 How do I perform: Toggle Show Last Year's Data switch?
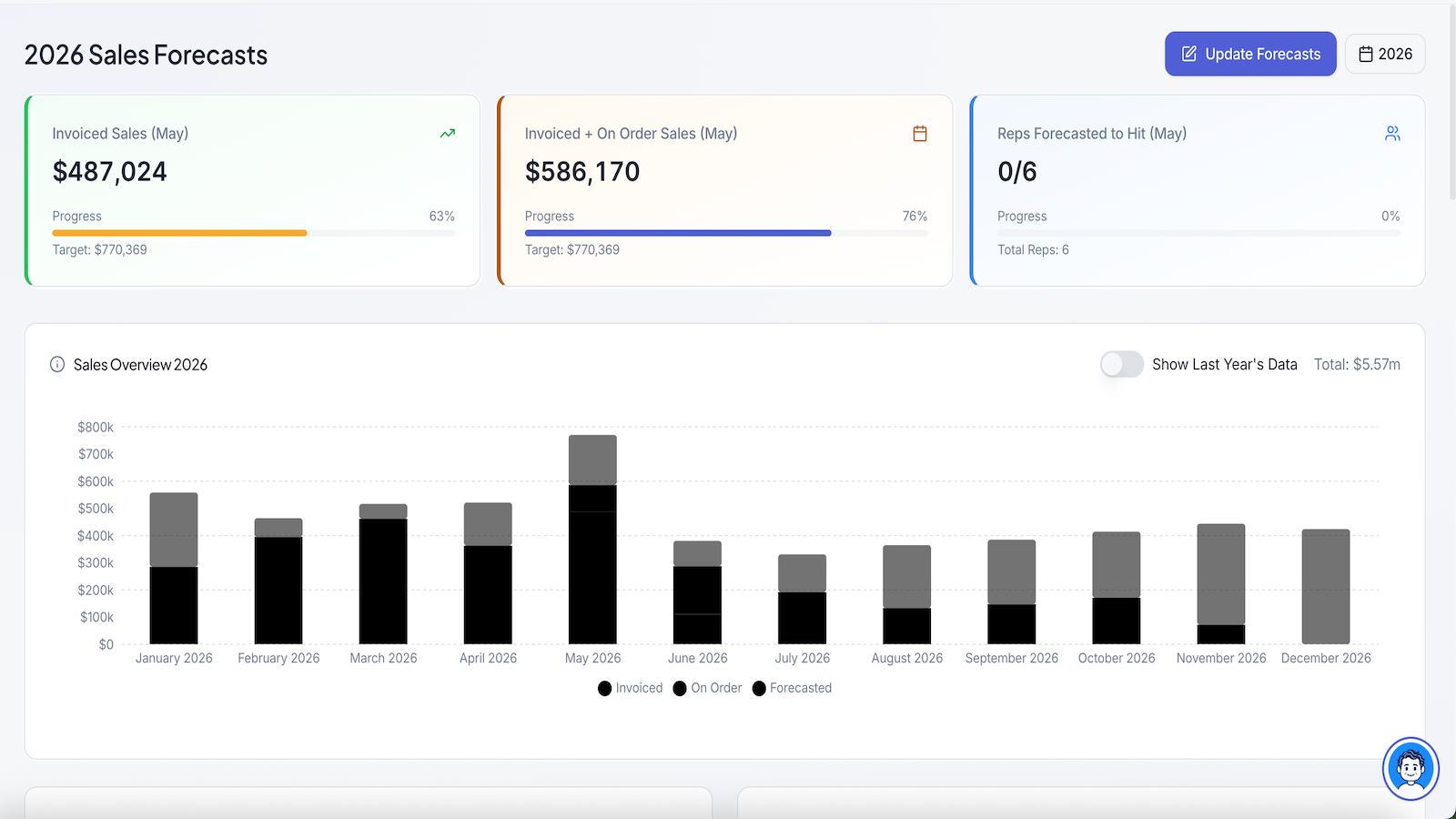tap(1122, 364)
